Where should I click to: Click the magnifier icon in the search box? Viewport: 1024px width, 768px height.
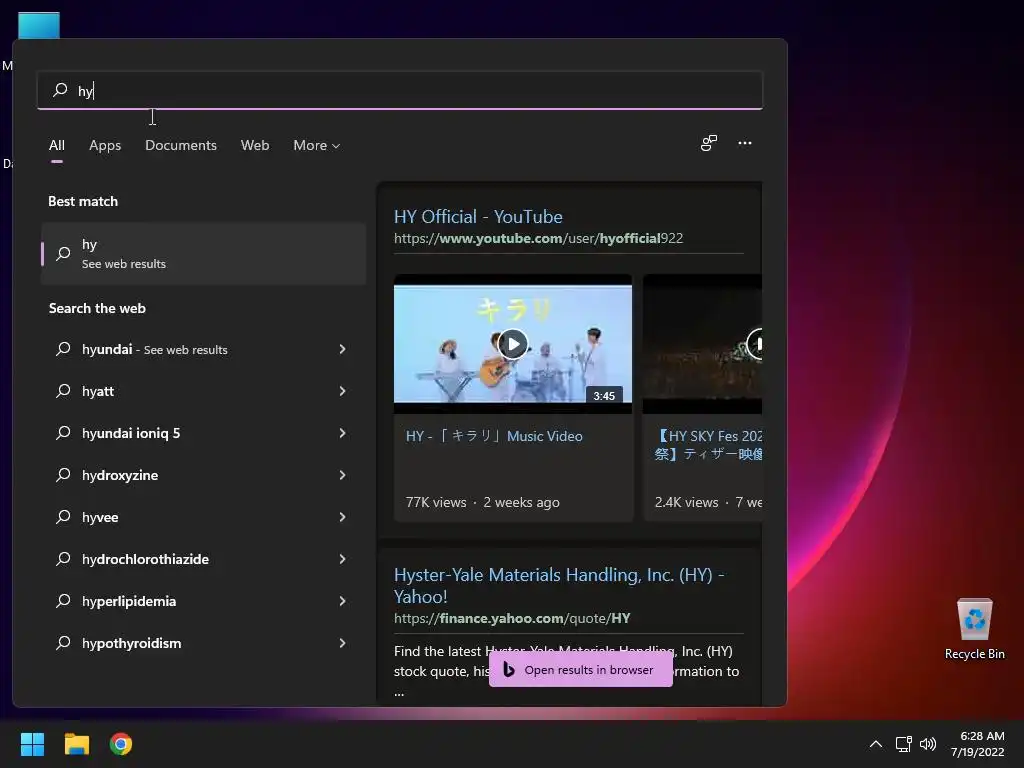(60, 89)
